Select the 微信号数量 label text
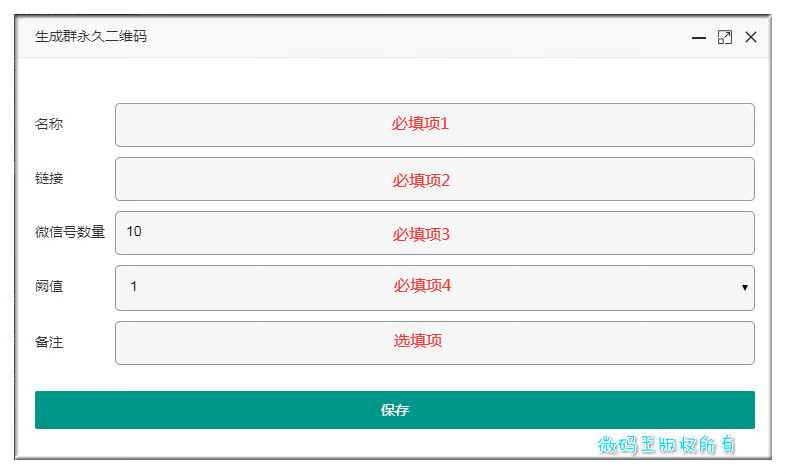This screenshot has height=474, width=786. tap(70, 232)
